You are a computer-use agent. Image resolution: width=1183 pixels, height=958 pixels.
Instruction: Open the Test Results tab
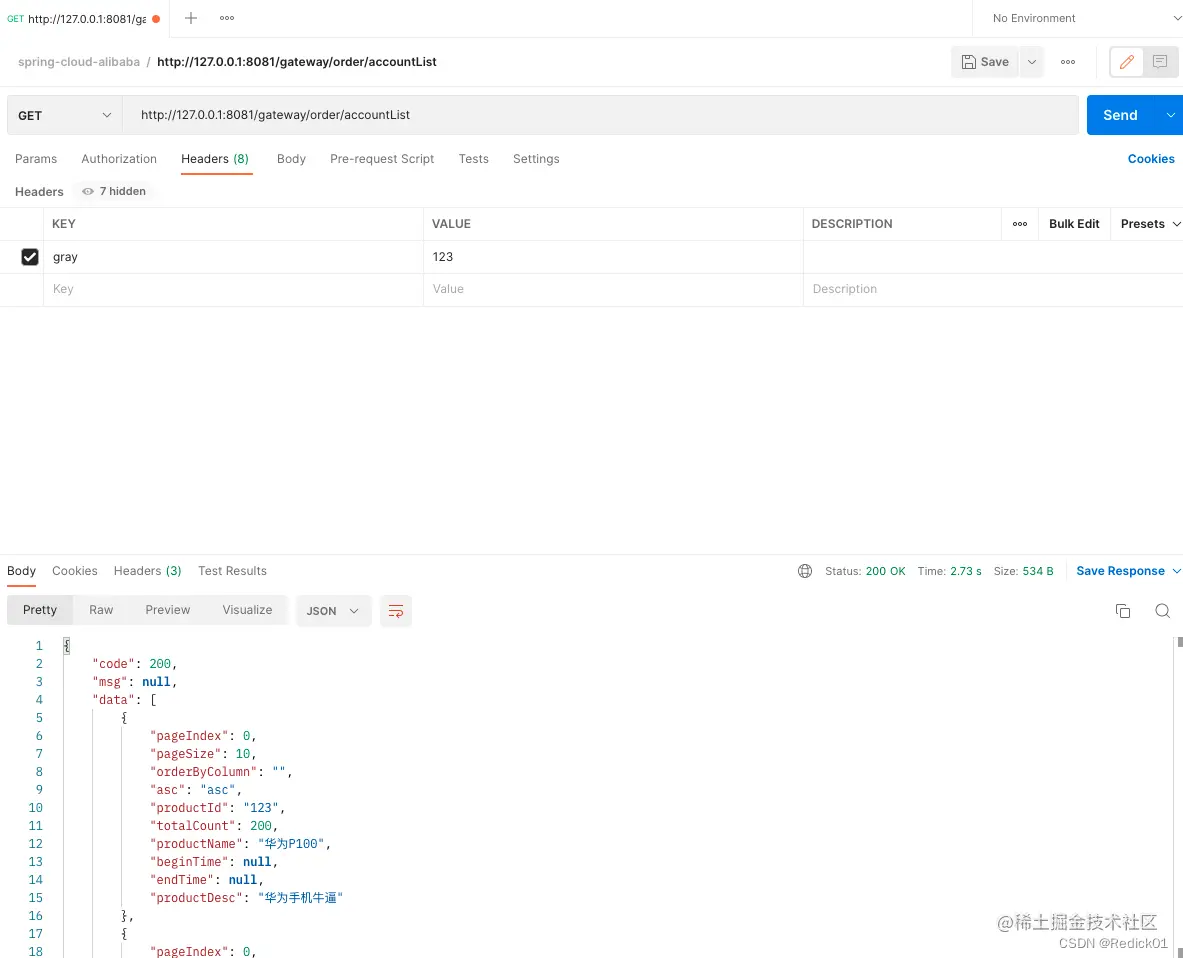[x=232, y=571]
